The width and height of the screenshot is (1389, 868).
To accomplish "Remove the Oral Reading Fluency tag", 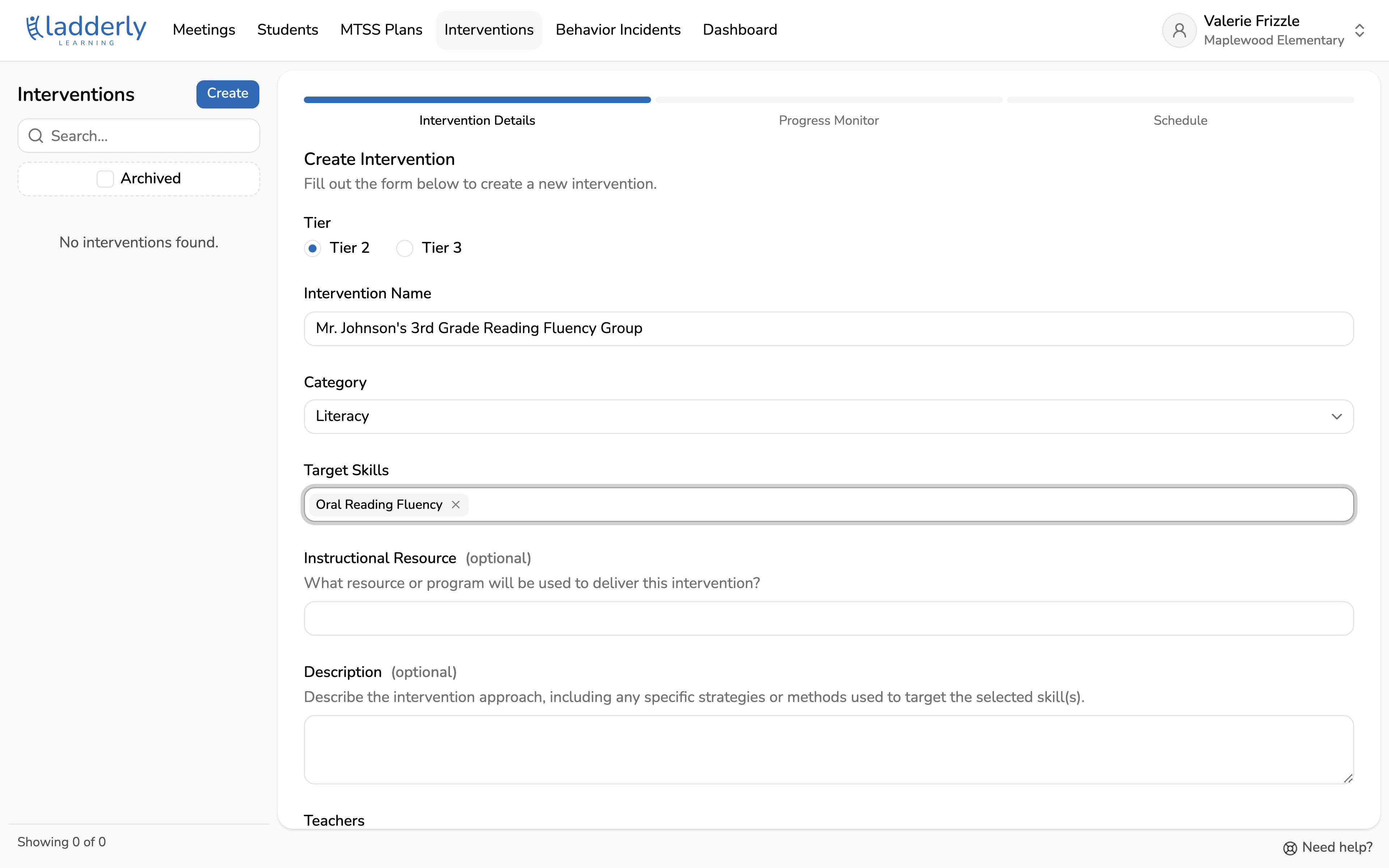I will pos(456,505).
